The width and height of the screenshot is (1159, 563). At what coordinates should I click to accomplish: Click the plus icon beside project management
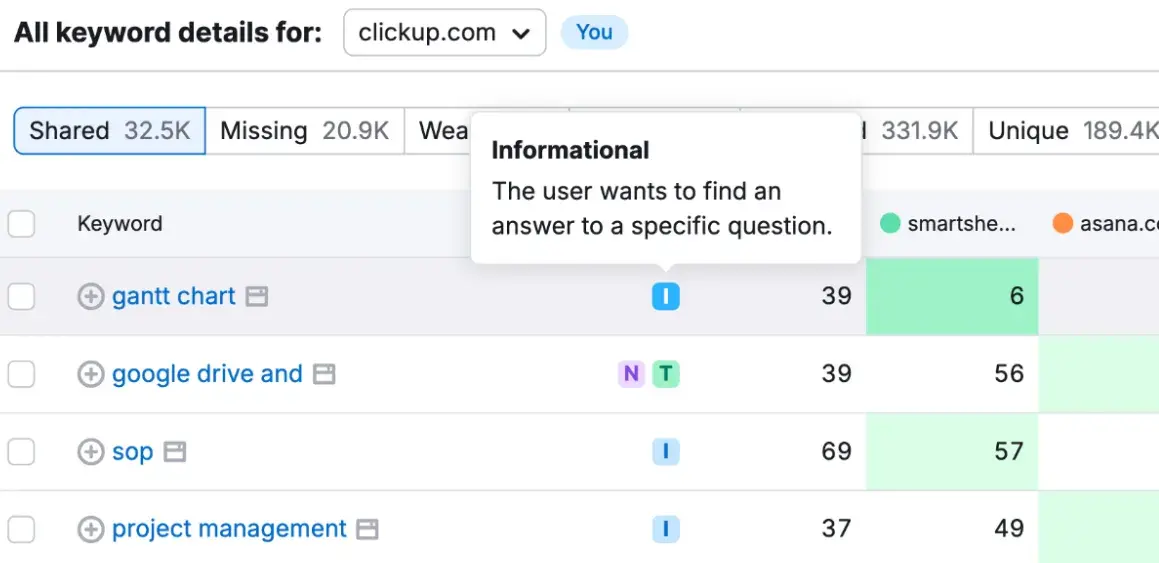(x=91, y=529)
